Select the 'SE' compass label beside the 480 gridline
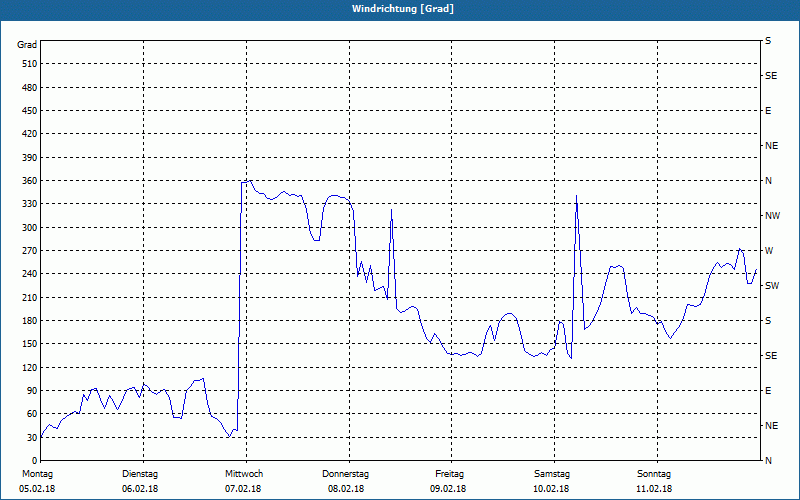Screen dimensions: 800x500 [771, 76]
